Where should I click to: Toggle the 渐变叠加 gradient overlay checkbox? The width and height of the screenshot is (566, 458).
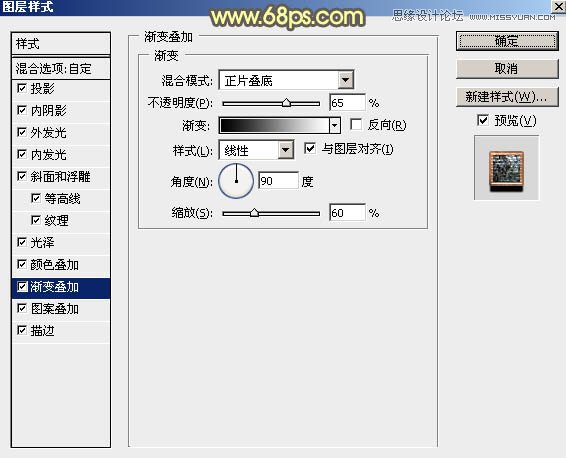[22, 287]
